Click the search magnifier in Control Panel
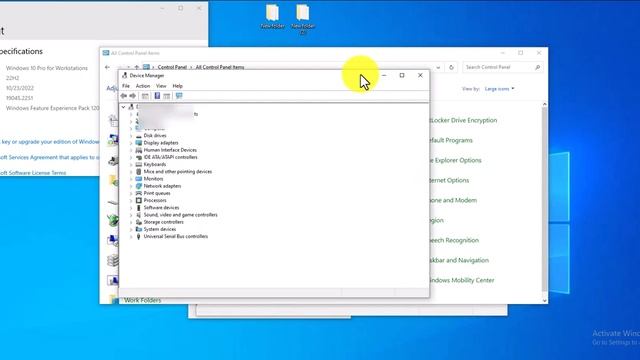The width and height of the screenshot is (640, 360). point(537,67)
